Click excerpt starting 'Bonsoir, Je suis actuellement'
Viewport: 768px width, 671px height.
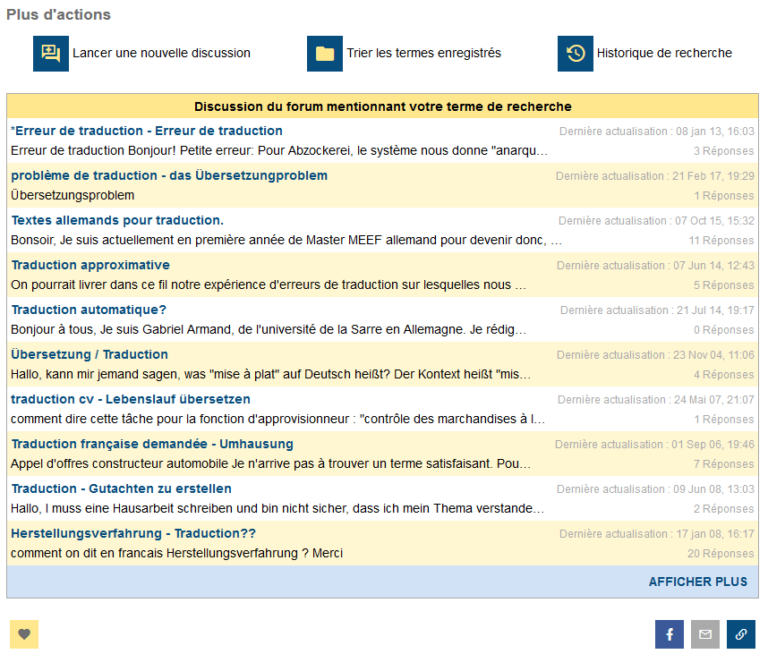tap(287, 240)
